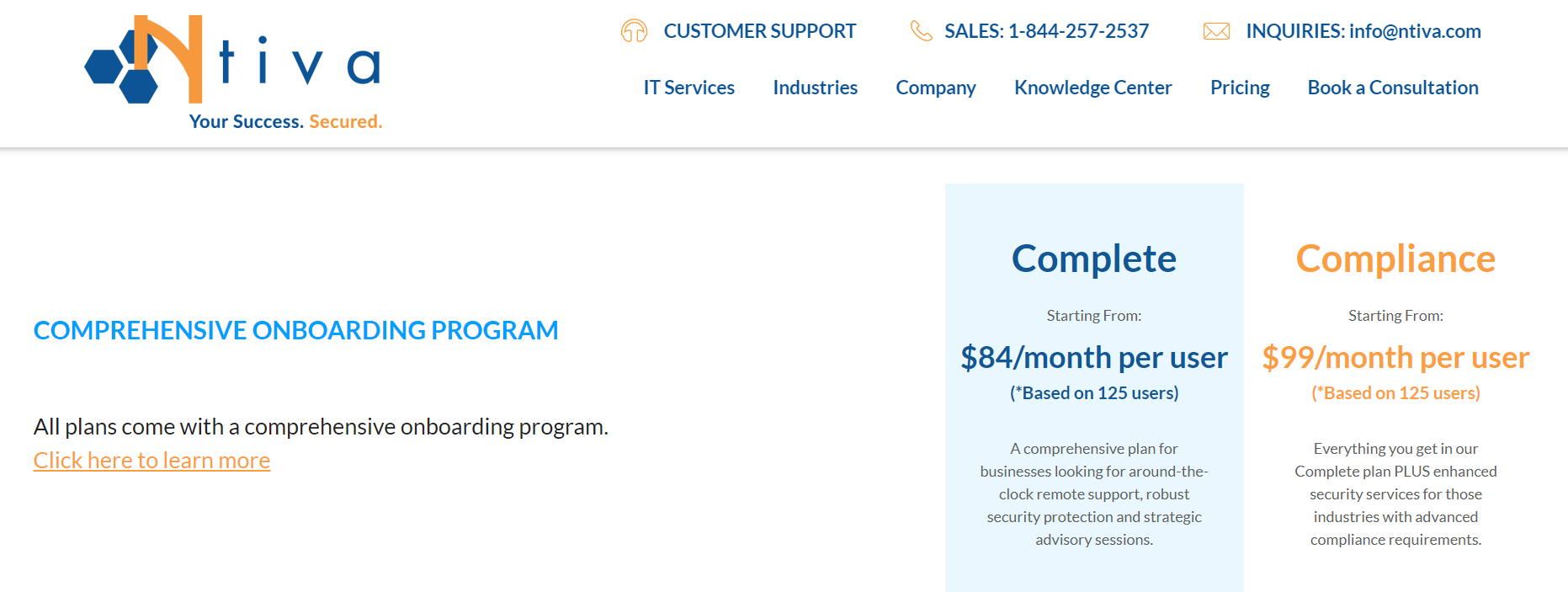Go to the Pricing page
The width and height of the screenshot is (1568, 592).
pyautogui.click(x=1239, y=88)
